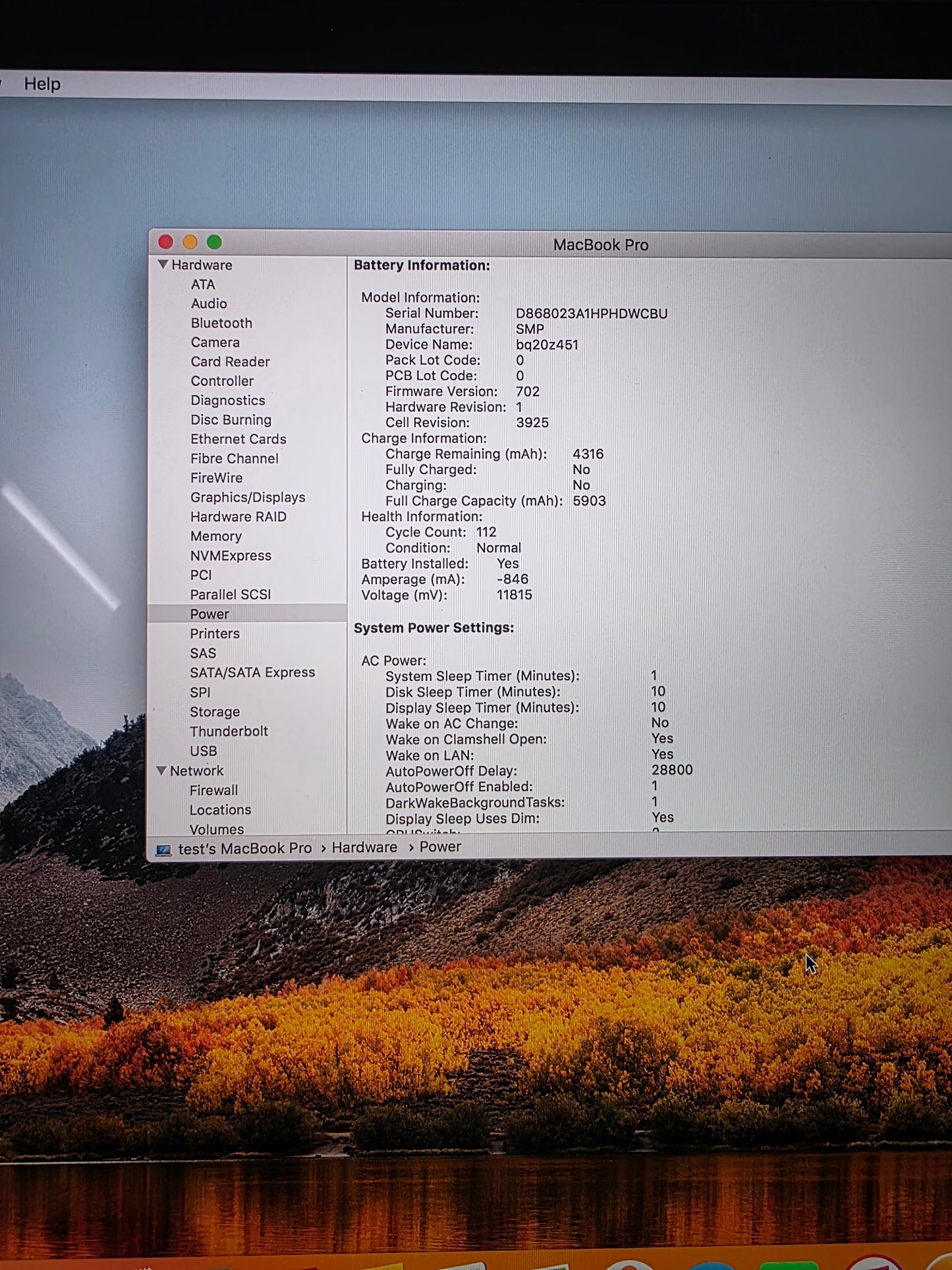952x1270 pixels.
Task: Click the Manufacturer value SMP
Action: click(x=530, y=329)
